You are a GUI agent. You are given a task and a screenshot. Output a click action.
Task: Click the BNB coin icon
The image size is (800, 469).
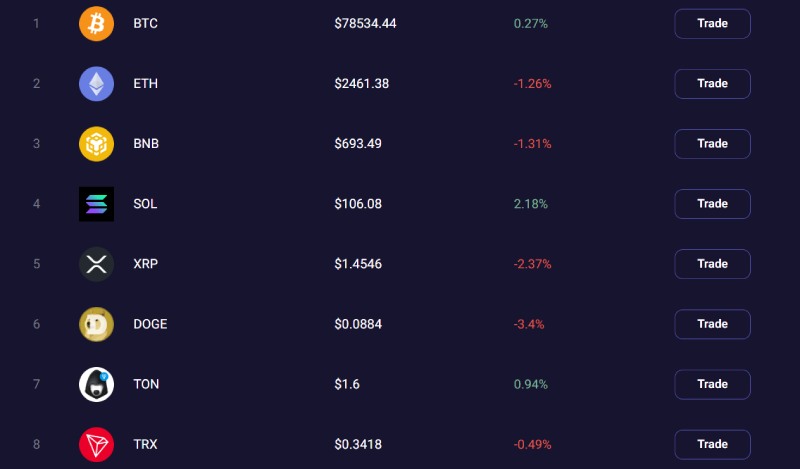[96, 144]
